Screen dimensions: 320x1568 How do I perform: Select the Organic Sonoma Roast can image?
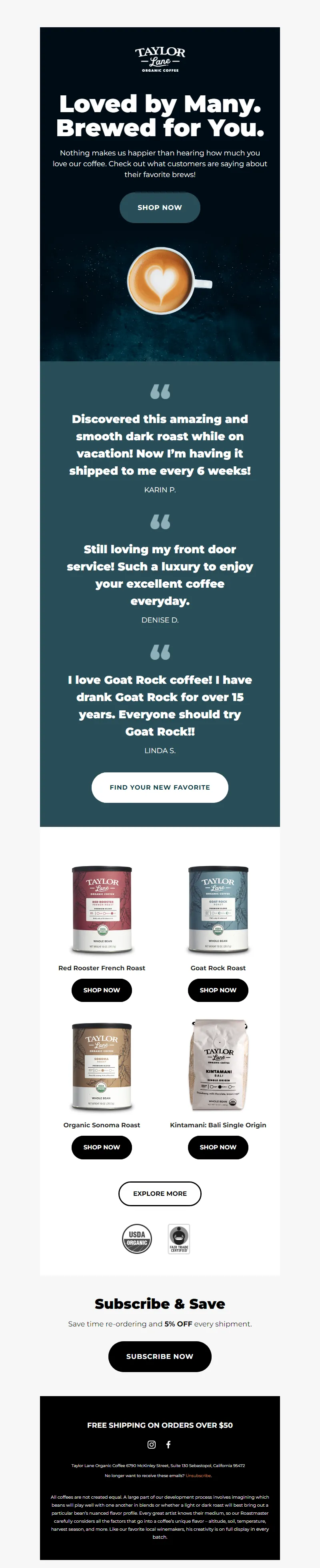coord(102,1066)
